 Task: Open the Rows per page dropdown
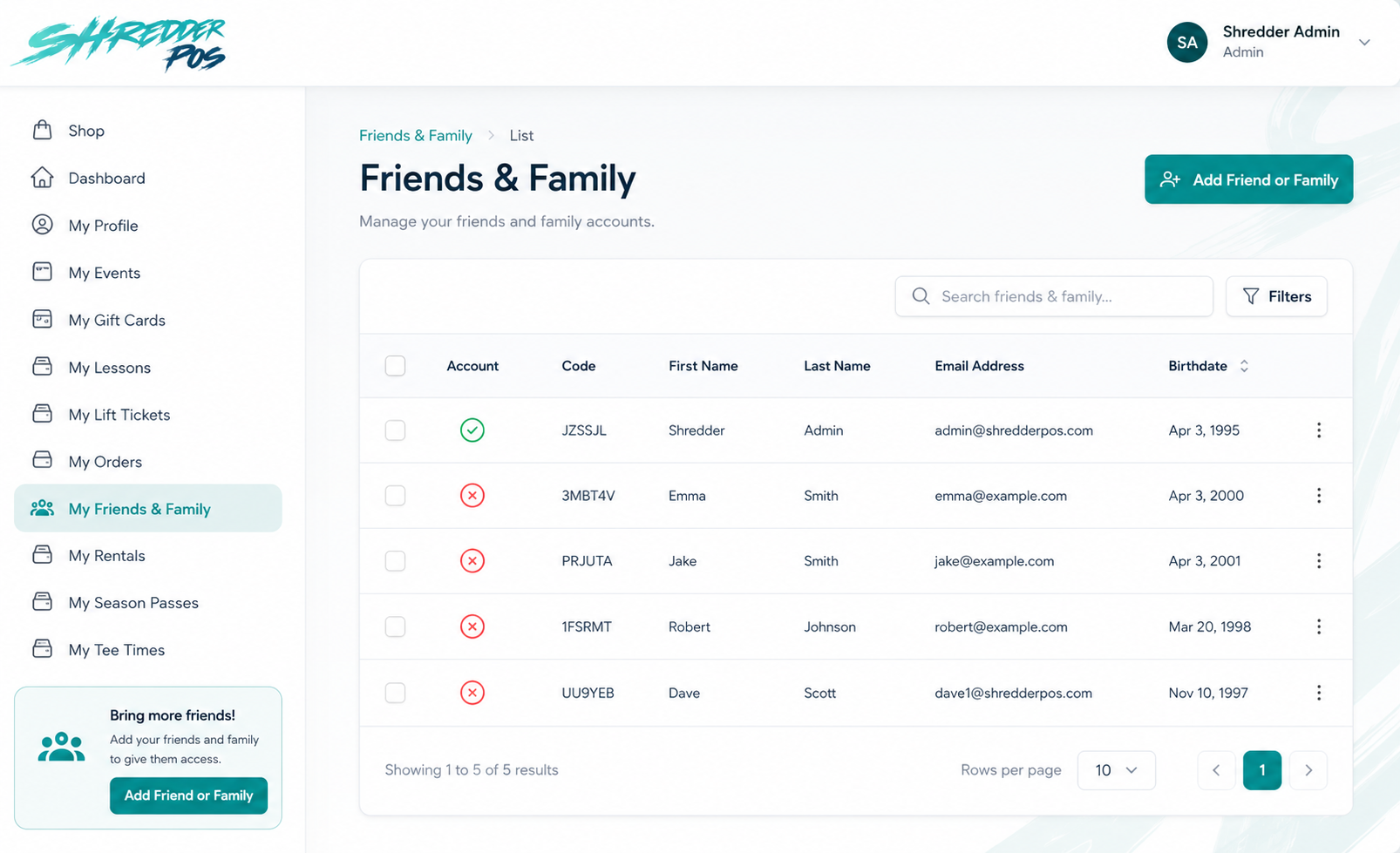[x=1116, y=770]
